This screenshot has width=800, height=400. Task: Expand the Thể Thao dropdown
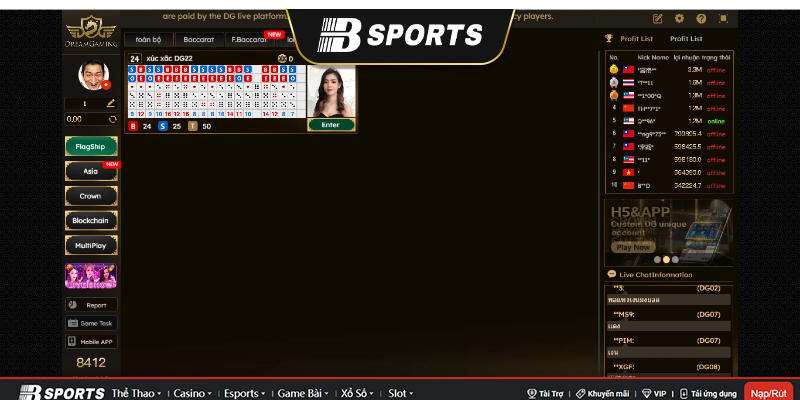136,393
